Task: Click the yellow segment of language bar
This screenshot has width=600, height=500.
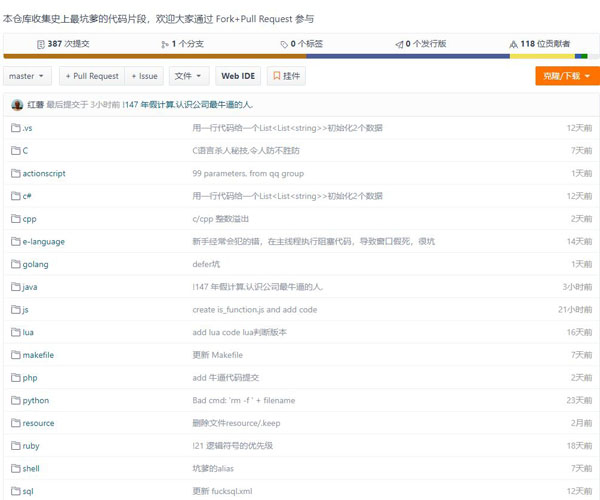Action: [x=542, y=56]
